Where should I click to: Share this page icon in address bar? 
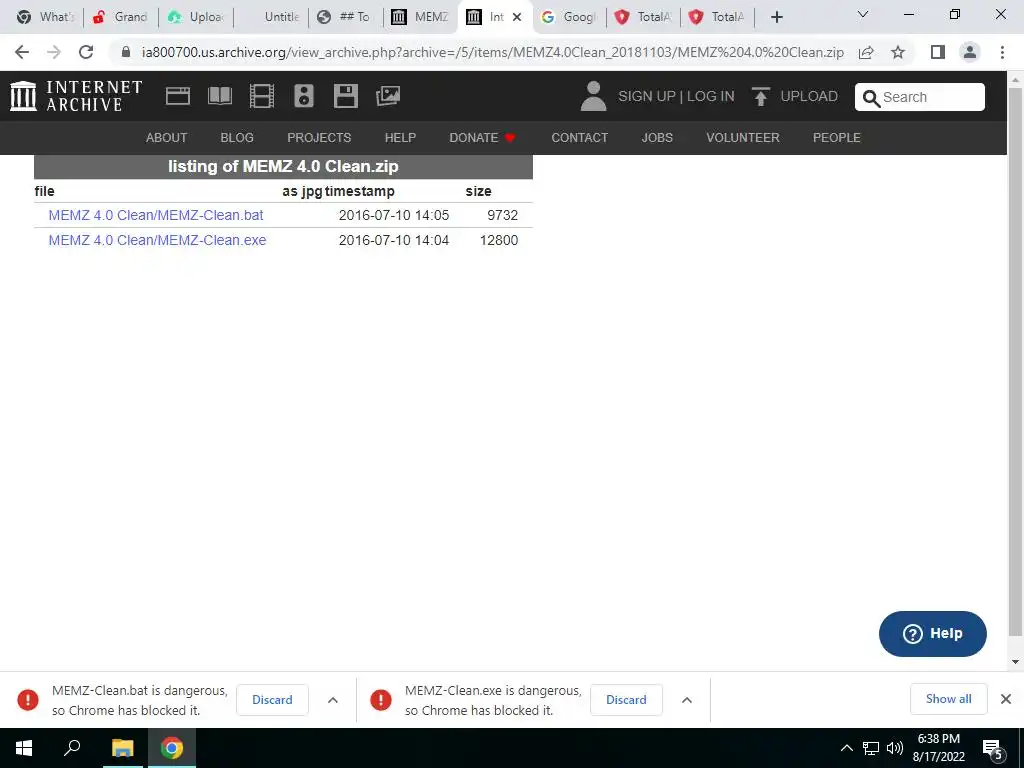click(x=866, y=52)
